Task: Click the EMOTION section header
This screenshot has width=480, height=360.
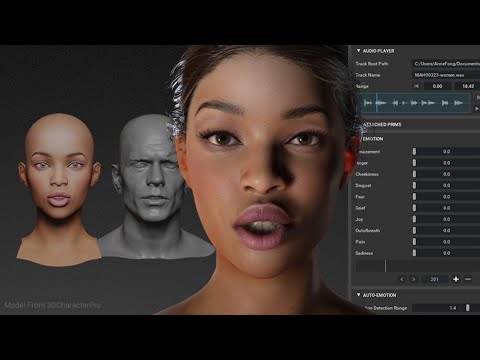Action: click(x=372, y=139)
